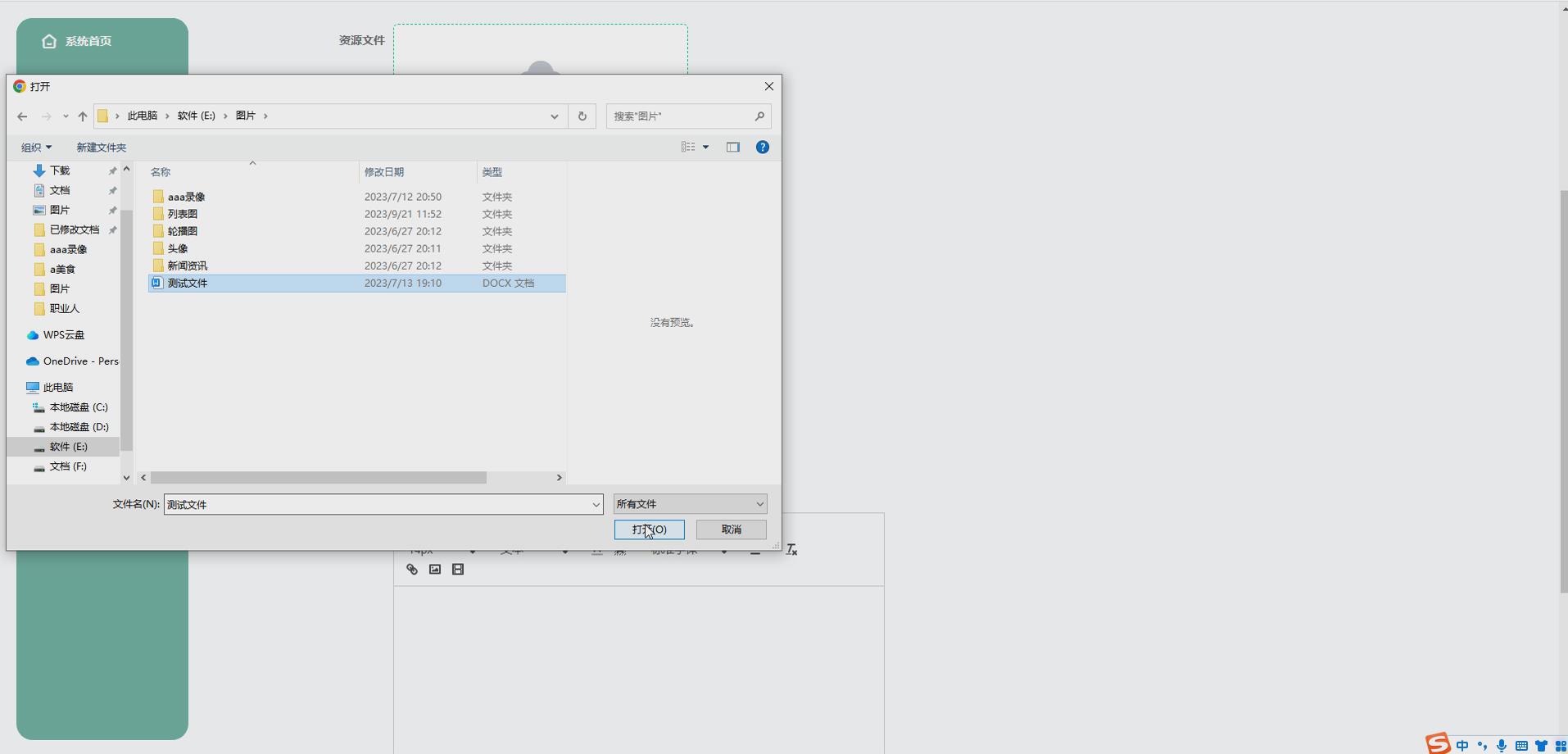Change view layout icon in toolbar
This screenshot has height=754, width=1568.
(x=688, y=147)
